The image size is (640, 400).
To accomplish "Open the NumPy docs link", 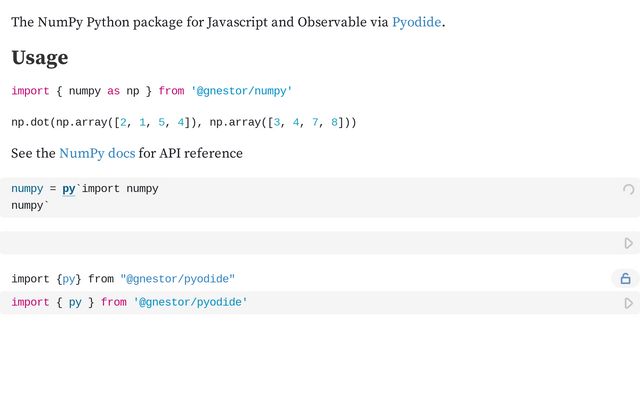I will (97, 153).
